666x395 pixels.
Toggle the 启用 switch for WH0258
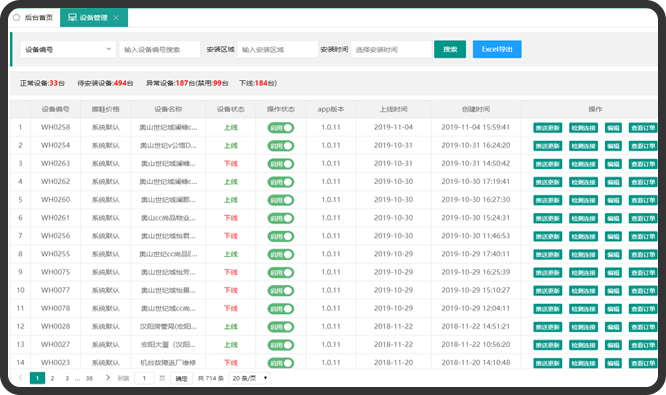coord(281,127)
